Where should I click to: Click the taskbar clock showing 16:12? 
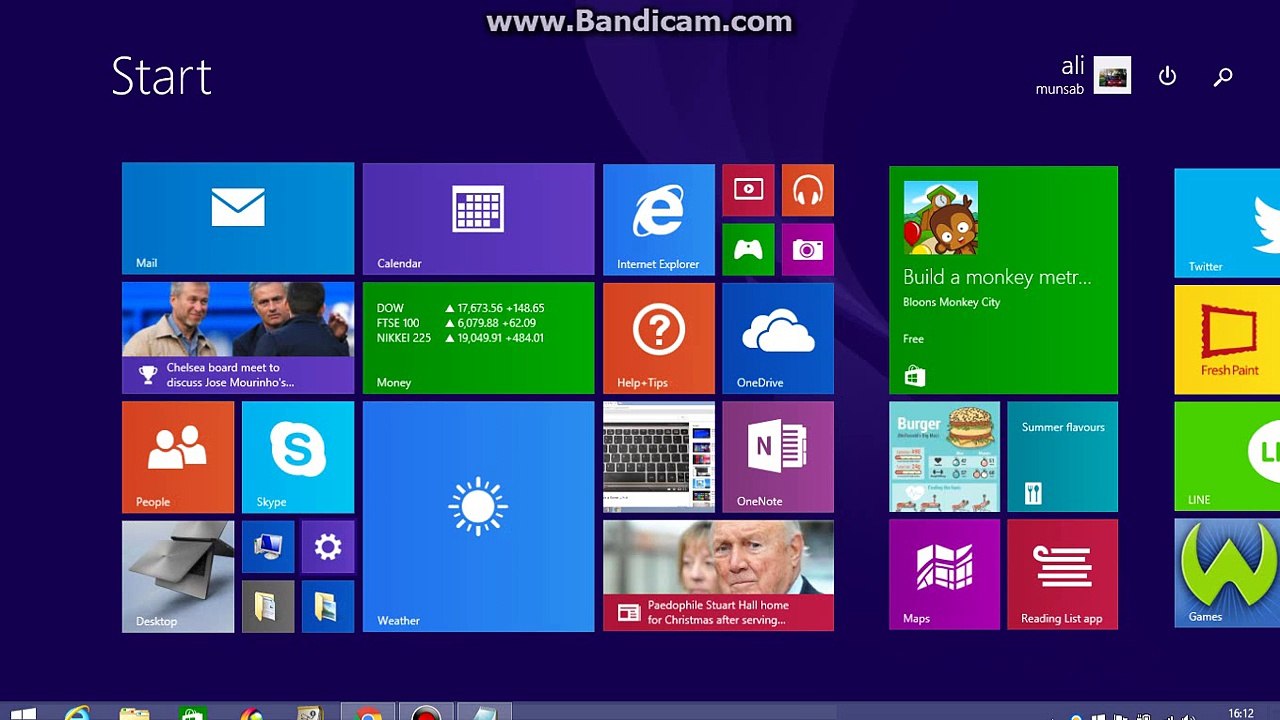pyautogui.click(x=1241, y=713)
